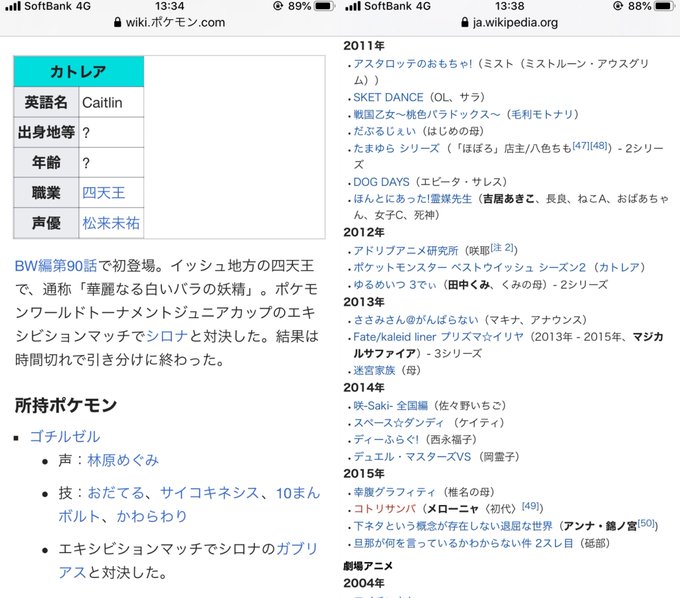Tap the wiki.ポケモン.com address bar
Viewport: 680px width, 598px height.
170,22
